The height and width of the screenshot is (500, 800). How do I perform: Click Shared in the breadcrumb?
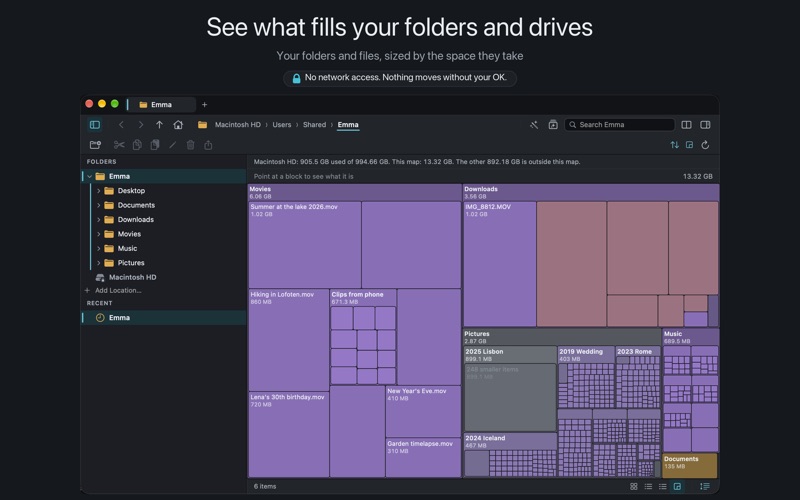(x=314, y=125)
